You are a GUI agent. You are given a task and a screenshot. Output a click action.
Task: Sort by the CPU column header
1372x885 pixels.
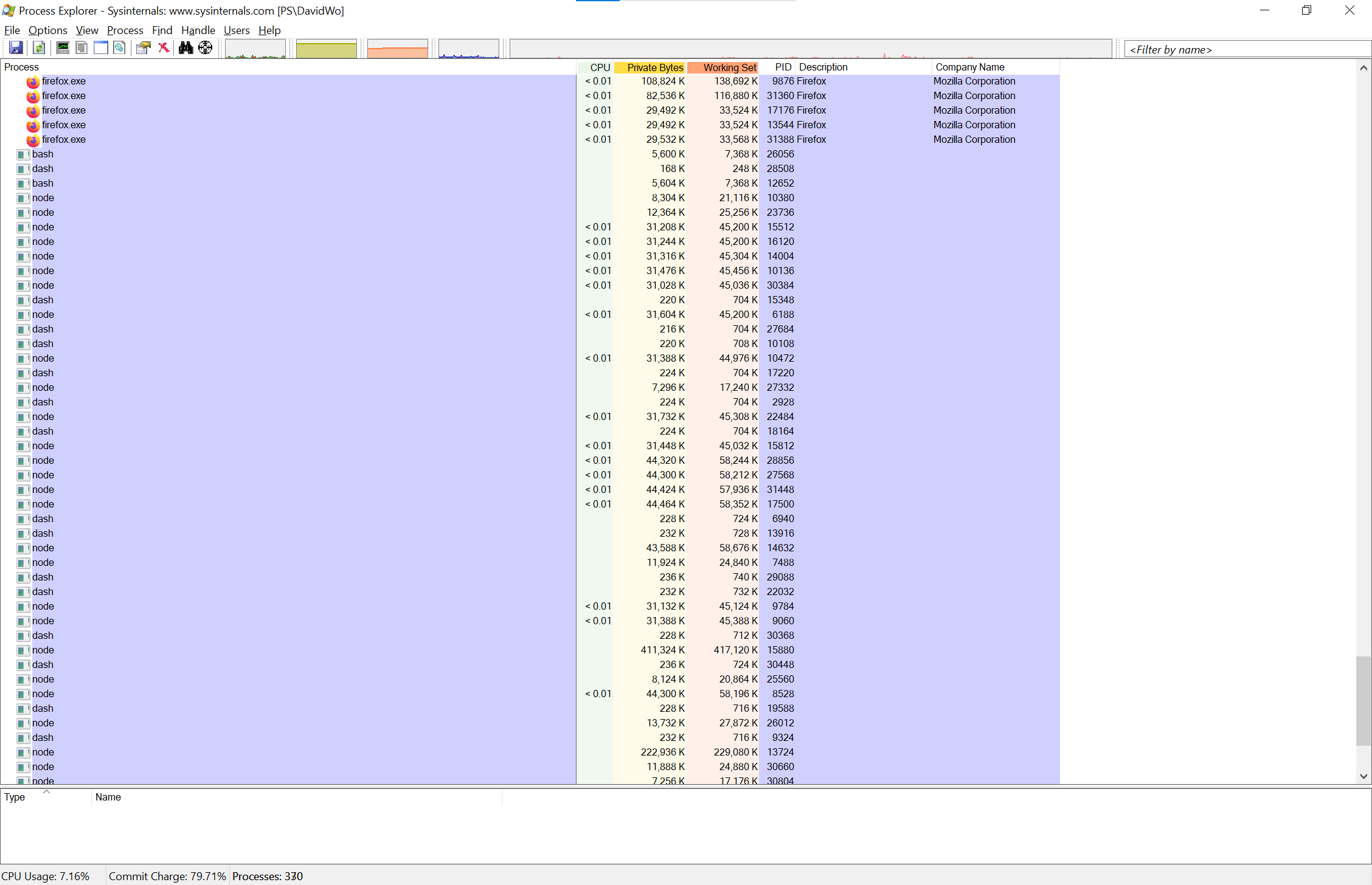(x=595, y=67)
